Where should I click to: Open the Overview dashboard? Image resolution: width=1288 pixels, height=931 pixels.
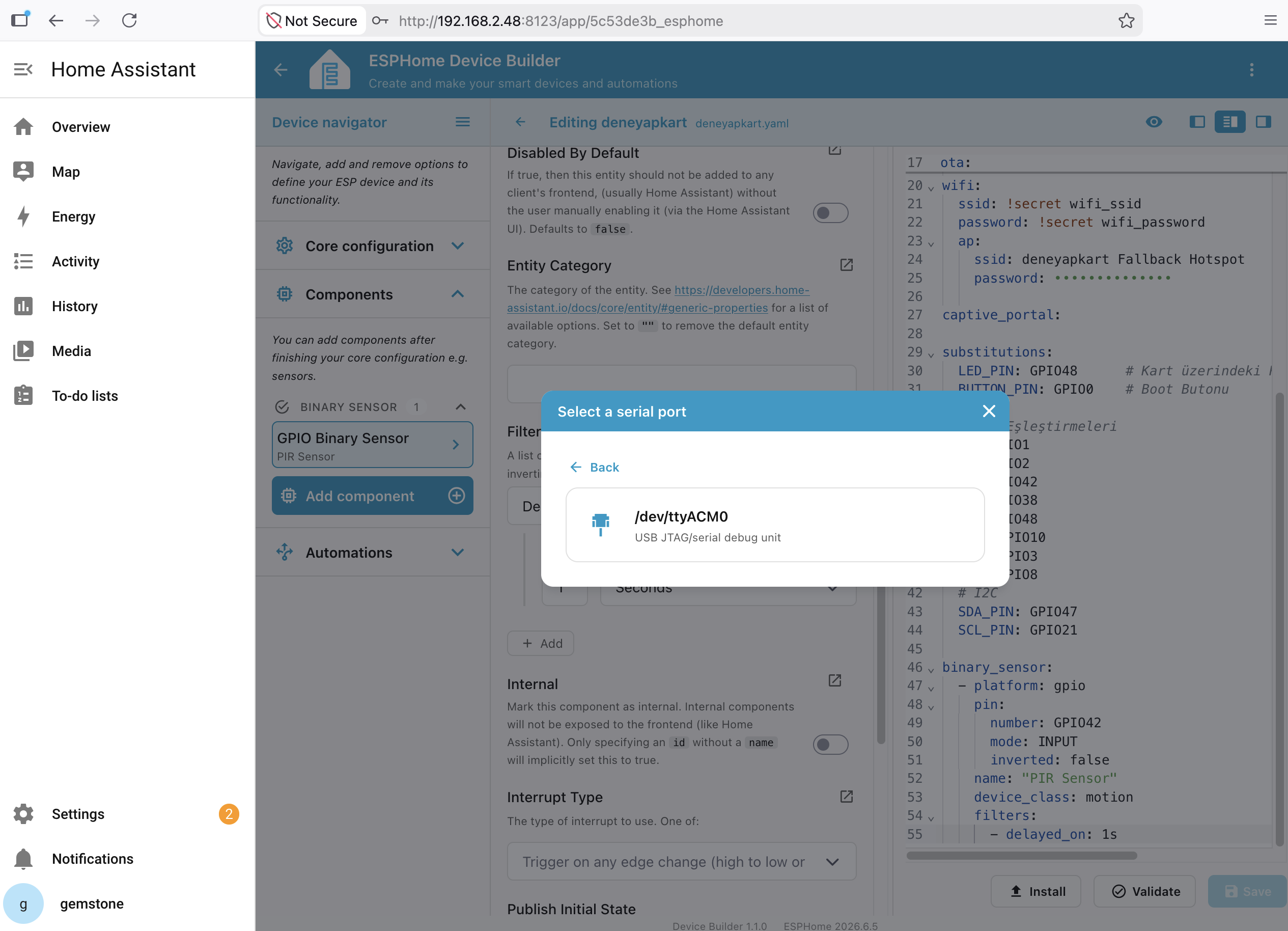127,127
